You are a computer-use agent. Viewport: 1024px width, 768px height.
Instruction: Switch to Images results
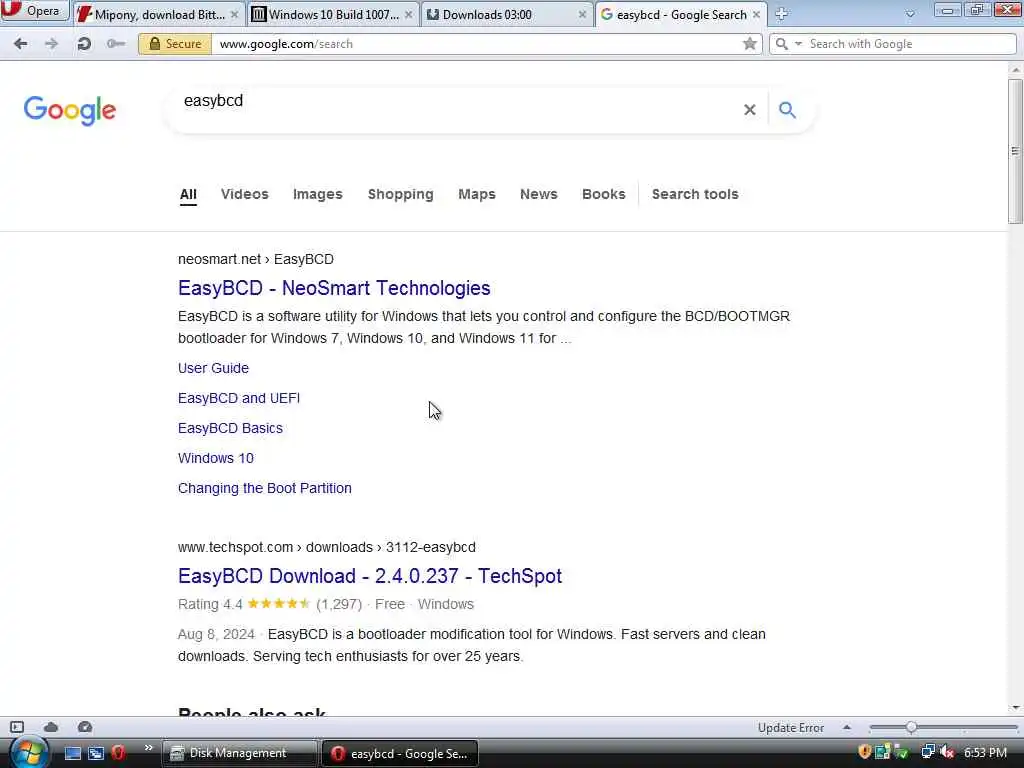coord(317,194)
